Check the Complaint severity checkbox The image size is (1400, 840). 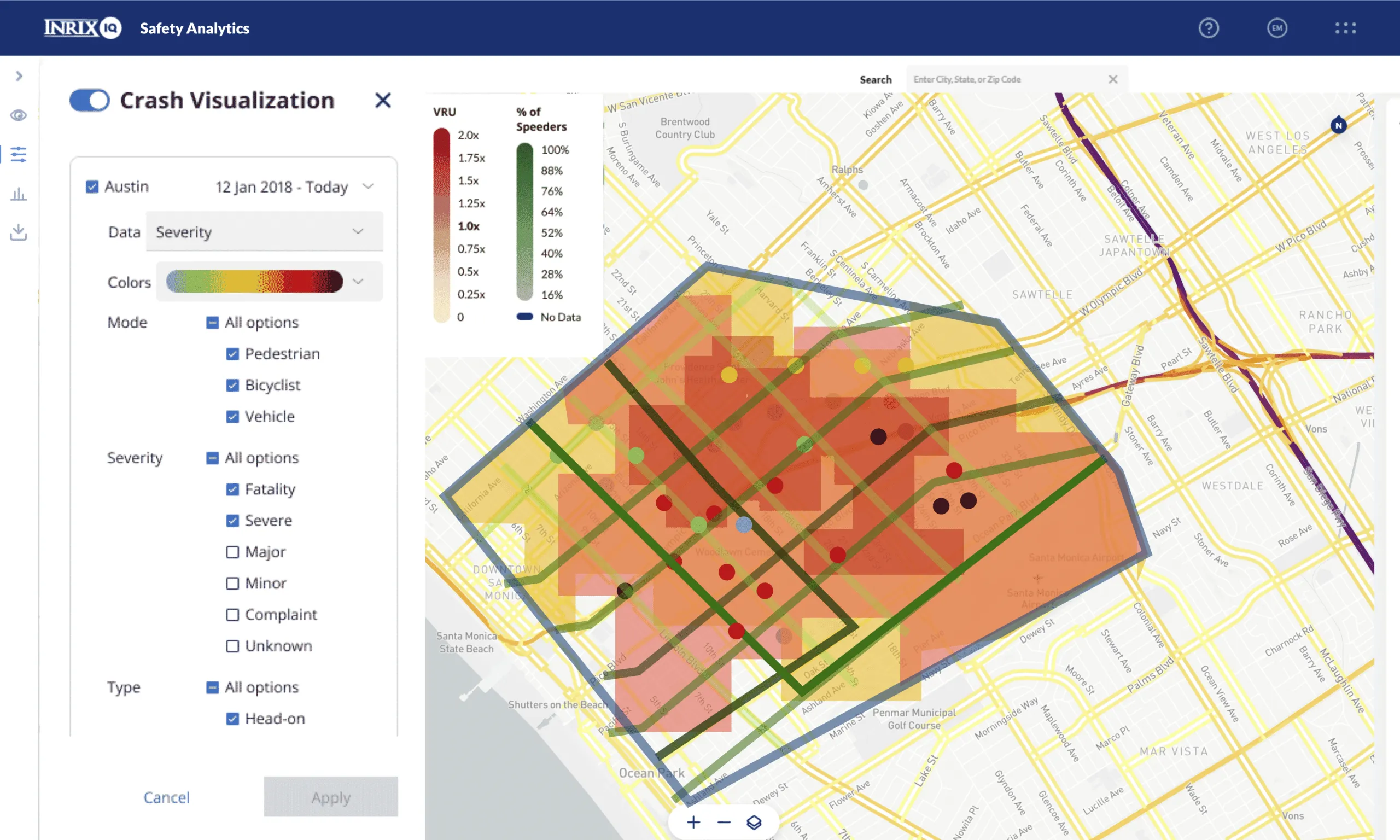coord(232,615)
